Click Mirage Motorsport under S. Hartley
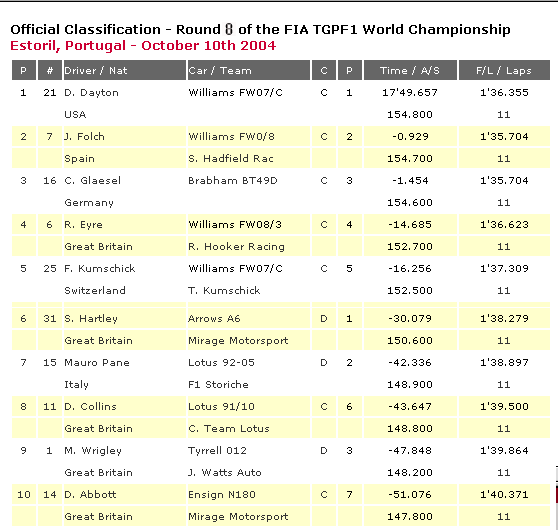The height and width of the screenshot is (530, 558). click(238, 340)
